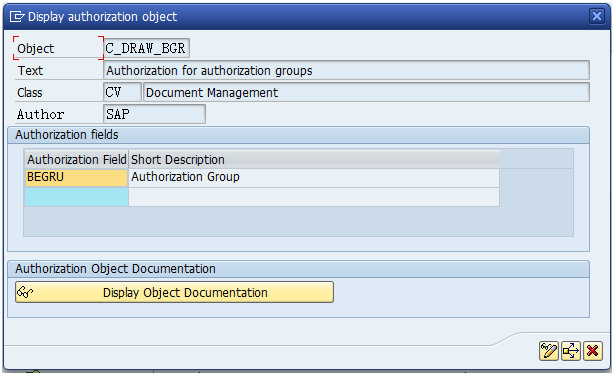Click the change/edit pencil icon
Viewport: 614px width, 378px height.
coord(549,351)
